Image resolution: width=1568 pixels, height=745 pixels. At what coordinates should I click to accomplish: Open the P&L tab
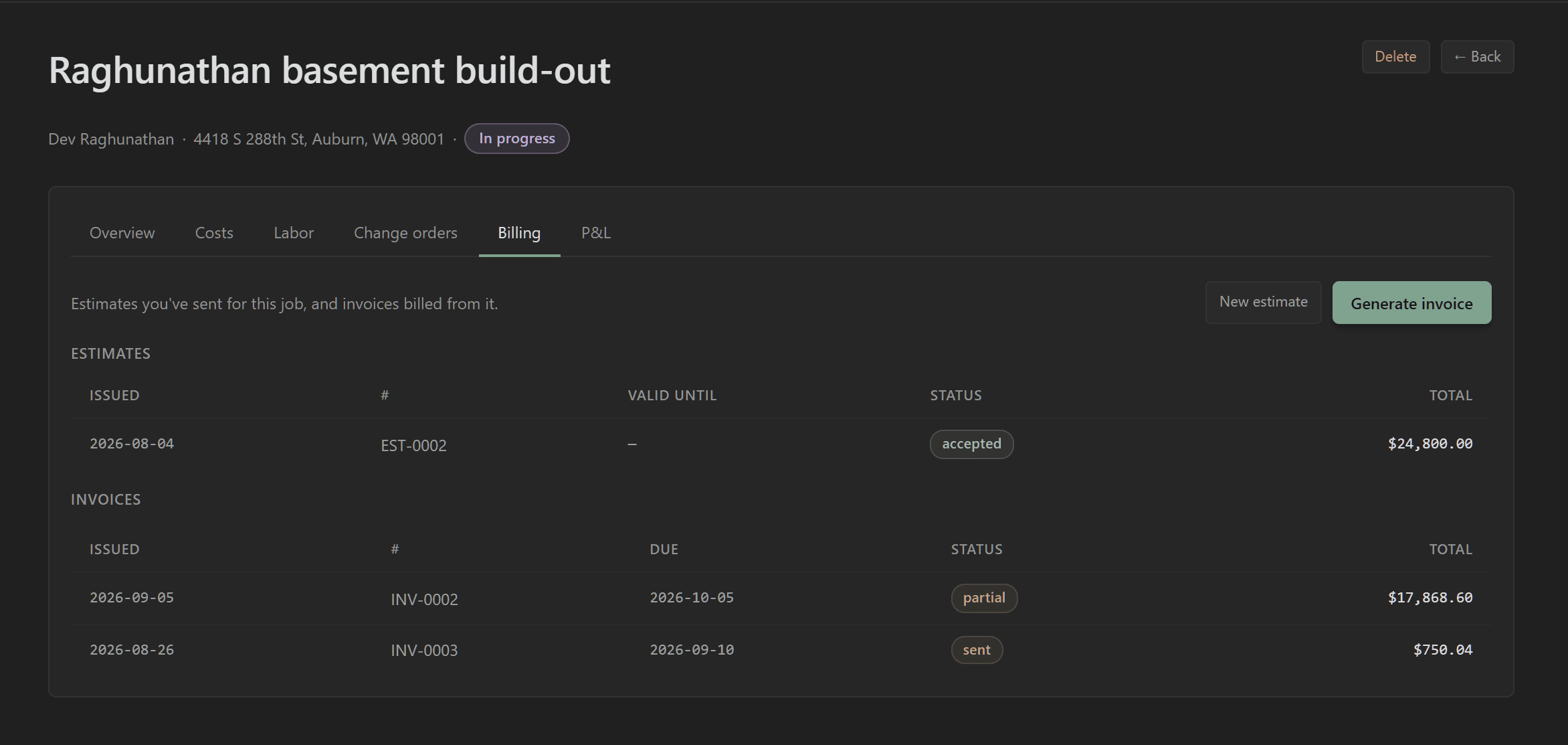tap(595, 232)
